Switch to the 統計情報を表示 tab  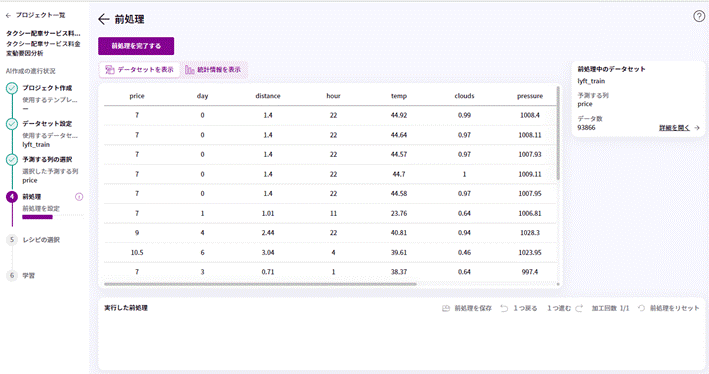(x=214, y=70)
